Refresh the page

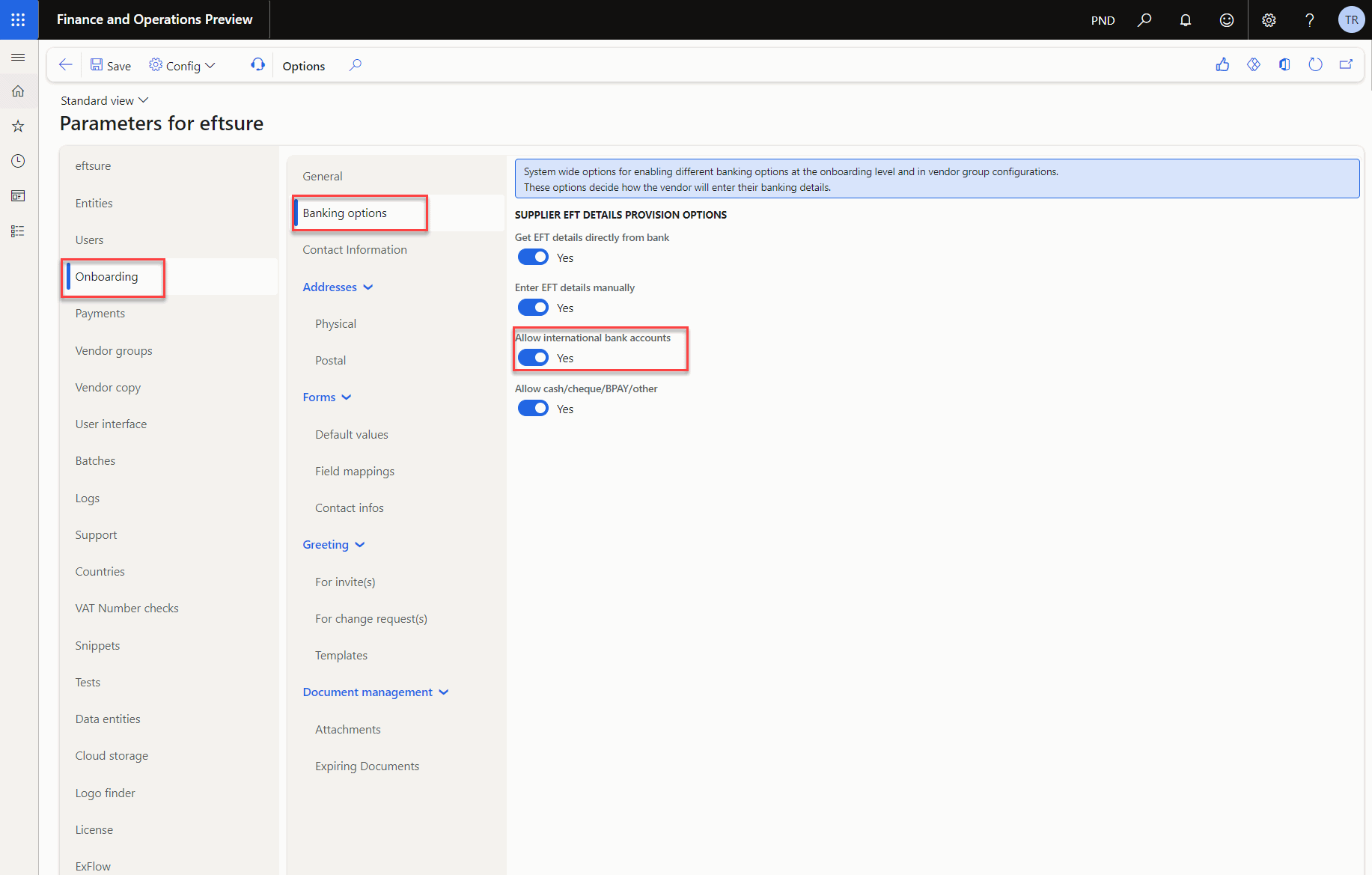pos(1315,65)
